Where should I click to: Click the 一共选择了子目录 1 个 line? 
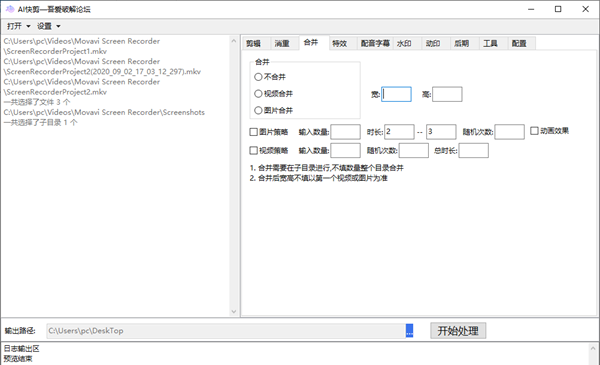pos(41,122)
